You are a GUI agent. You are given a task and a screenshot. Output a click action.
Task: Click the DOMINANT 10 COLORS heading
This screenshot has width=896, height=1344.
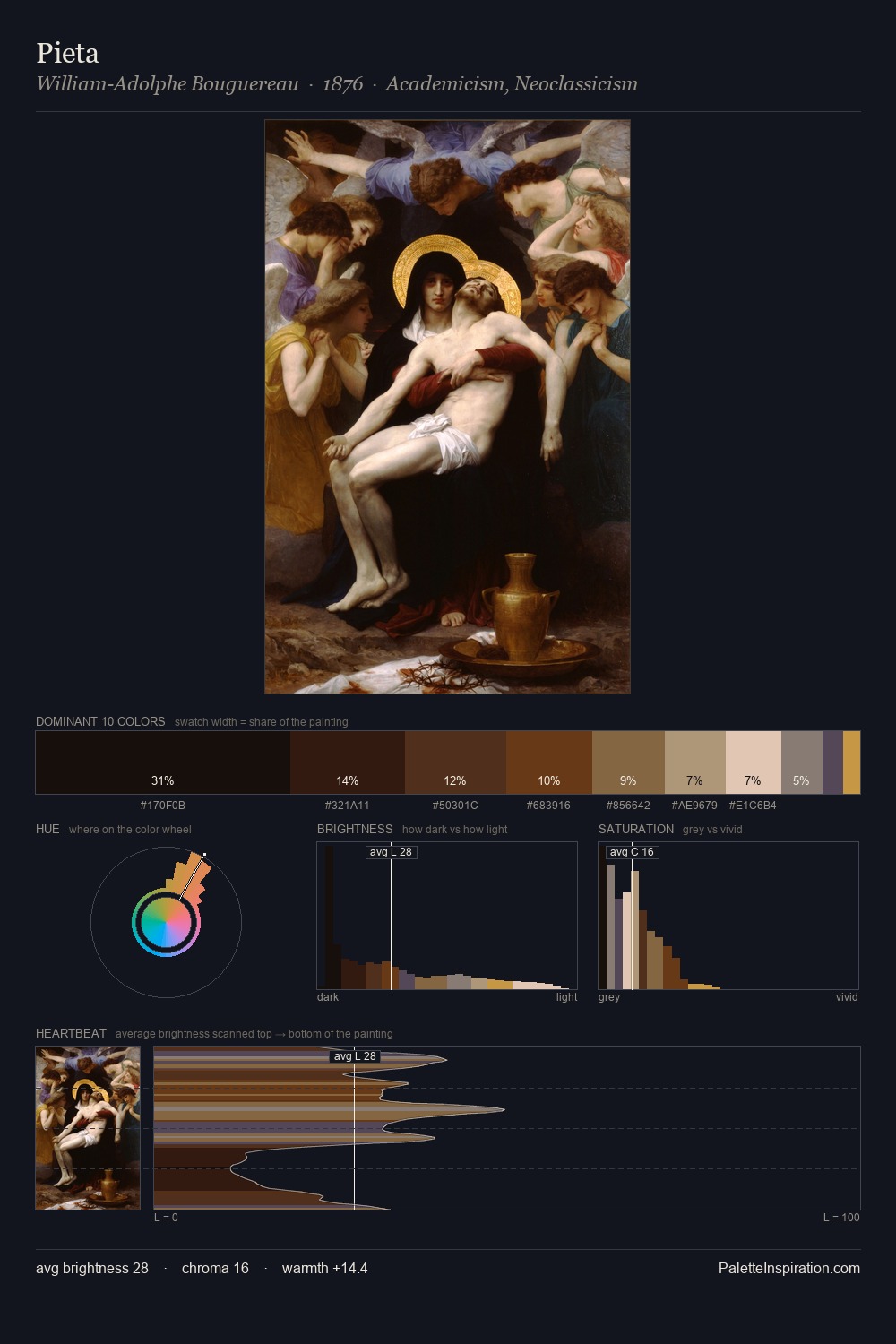[100, 721]
